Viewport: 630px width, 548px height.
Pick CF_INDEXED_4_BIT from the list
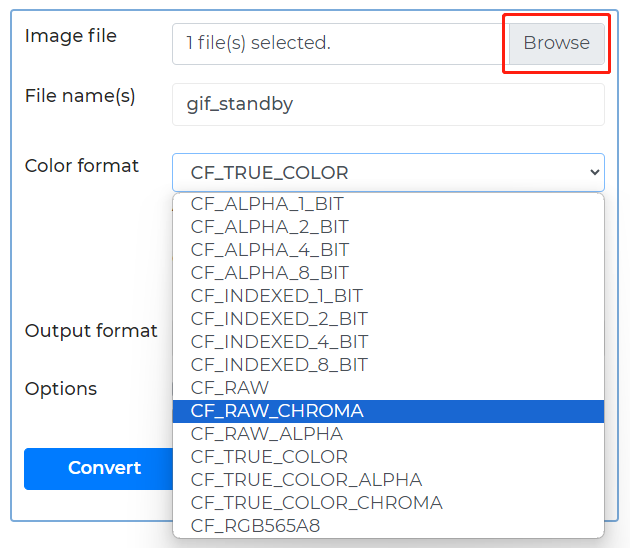coord(279,342)
